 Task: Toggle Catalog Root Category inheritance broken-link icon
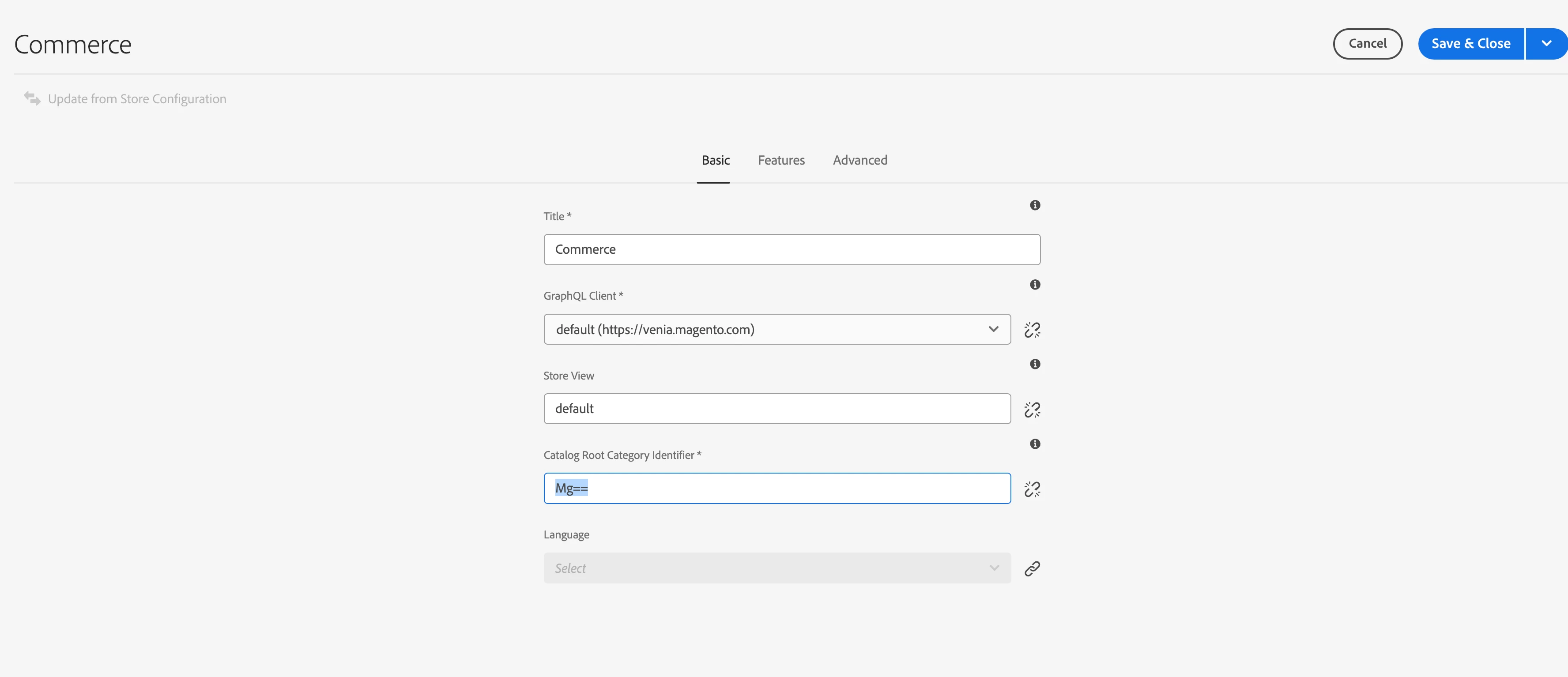(x=1032, y=489)
